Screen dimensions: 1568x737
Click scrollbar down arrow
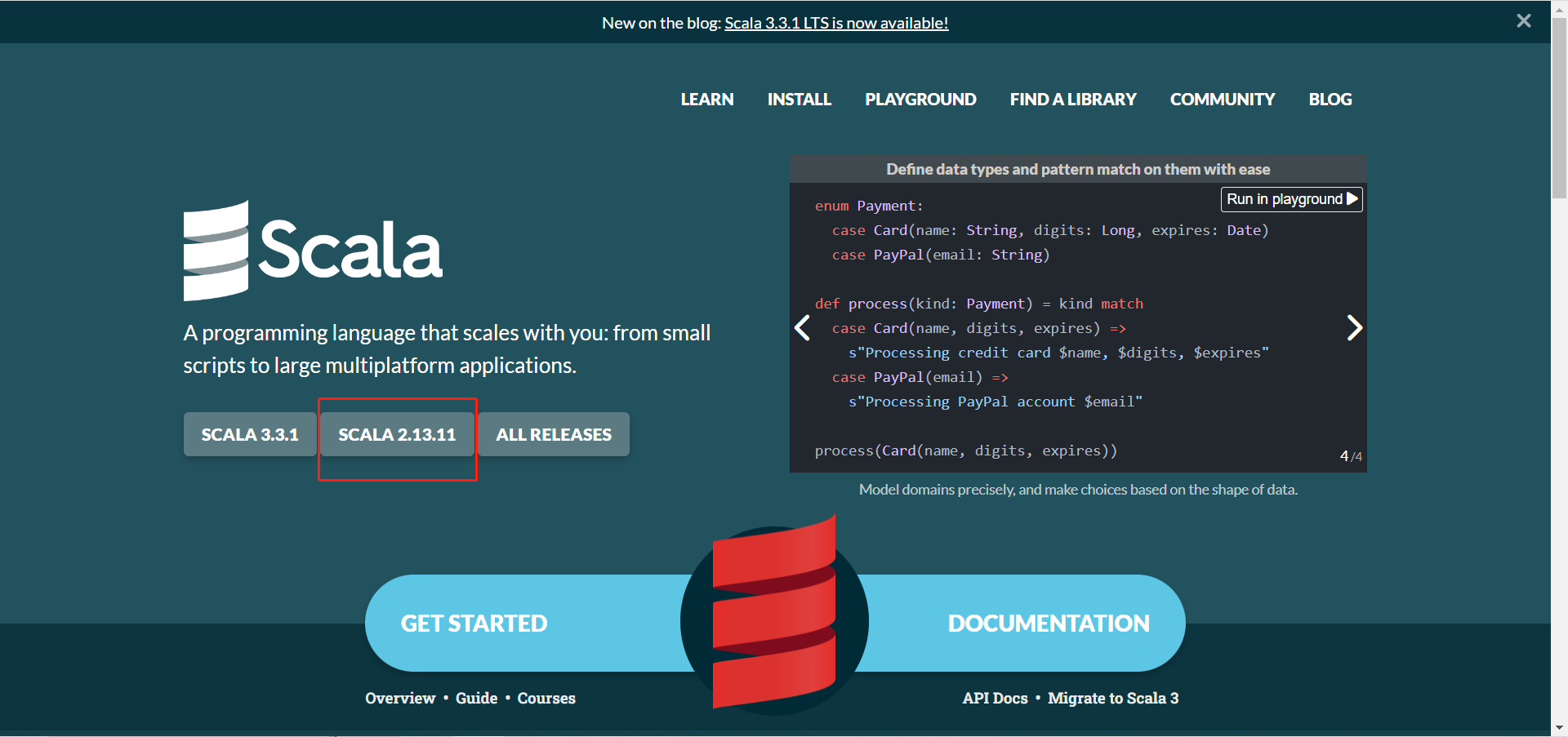tap(1559, 727)
